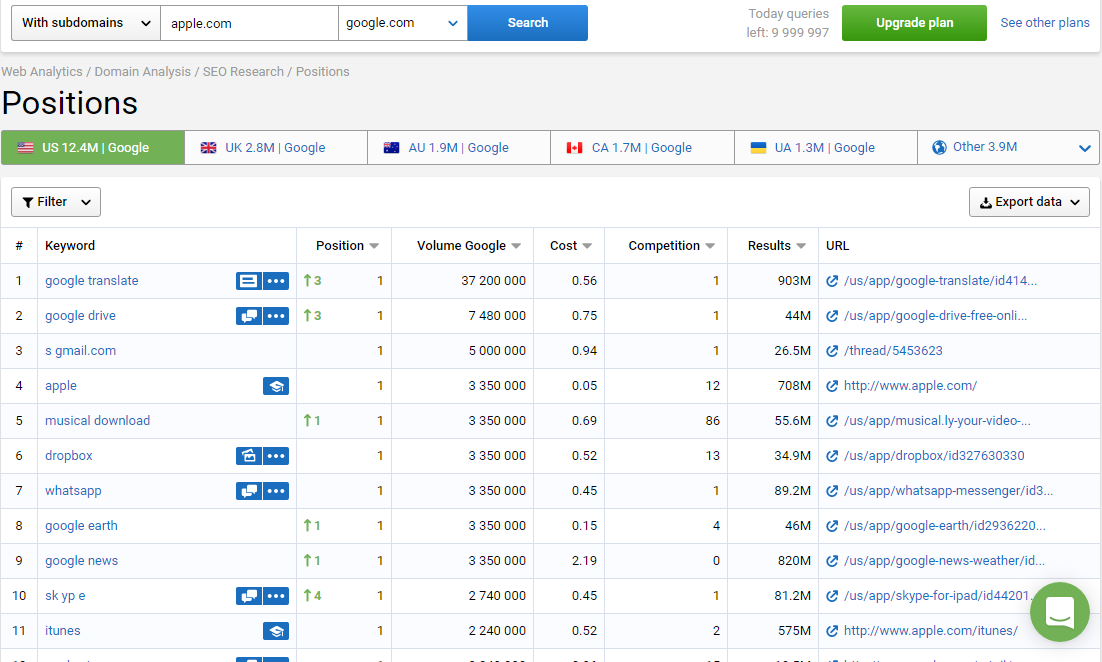This screenshot has height=662, width=1102.
Task: Open the musical download keyword link
Action: pyautogui.click(x=98, y=421)
